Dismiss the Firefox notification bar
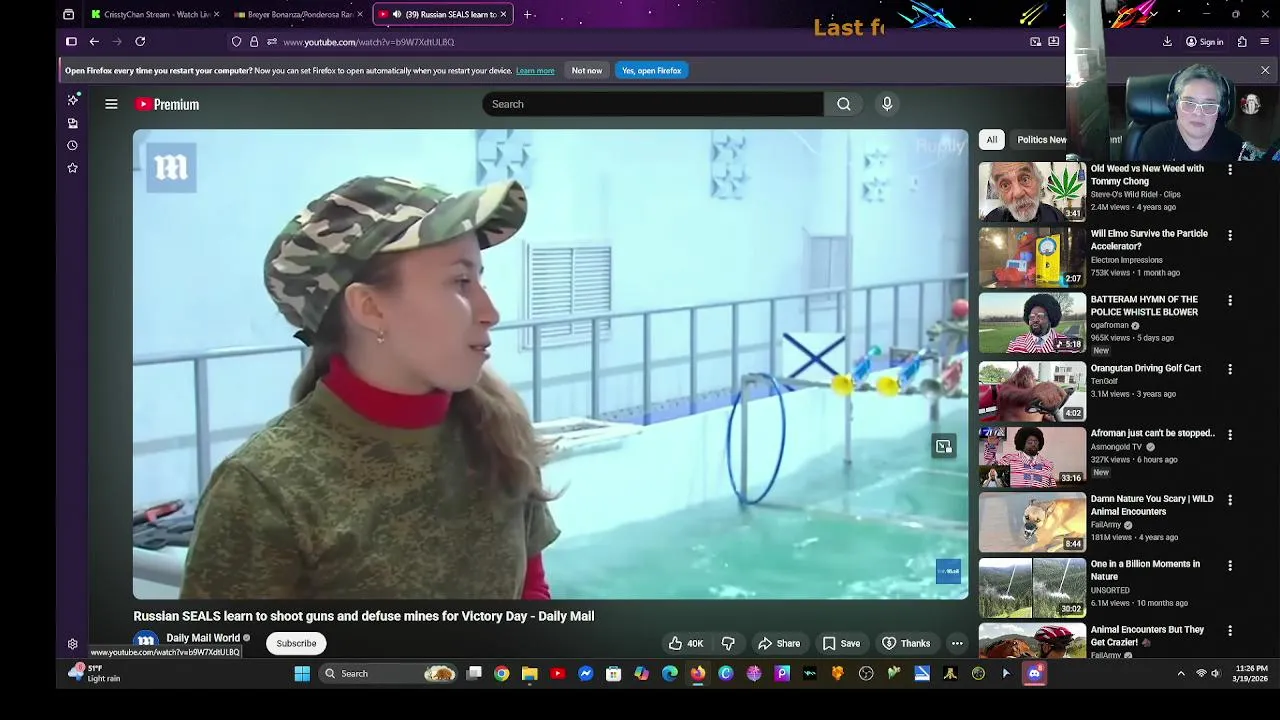Viewport: 1280px width, 720px height. click(1265, 71)
